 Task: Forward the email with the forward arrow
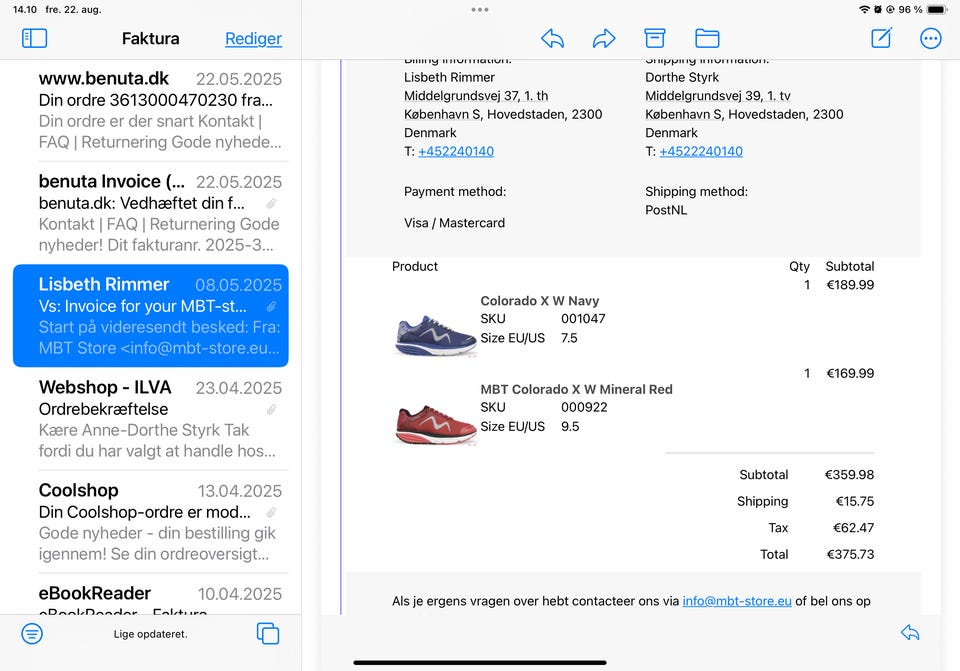[604, 38]
